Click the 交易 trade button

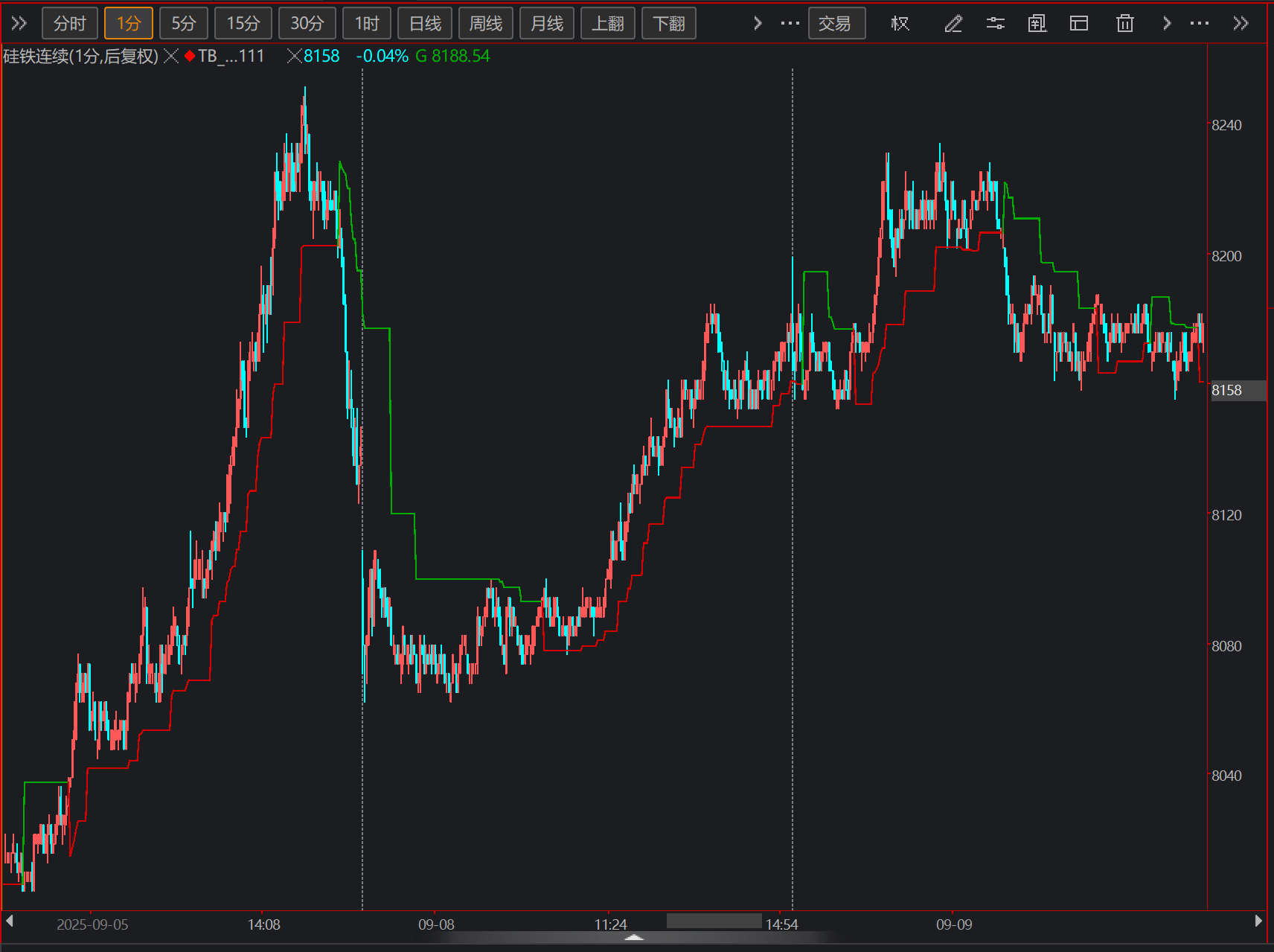[836, 24]
